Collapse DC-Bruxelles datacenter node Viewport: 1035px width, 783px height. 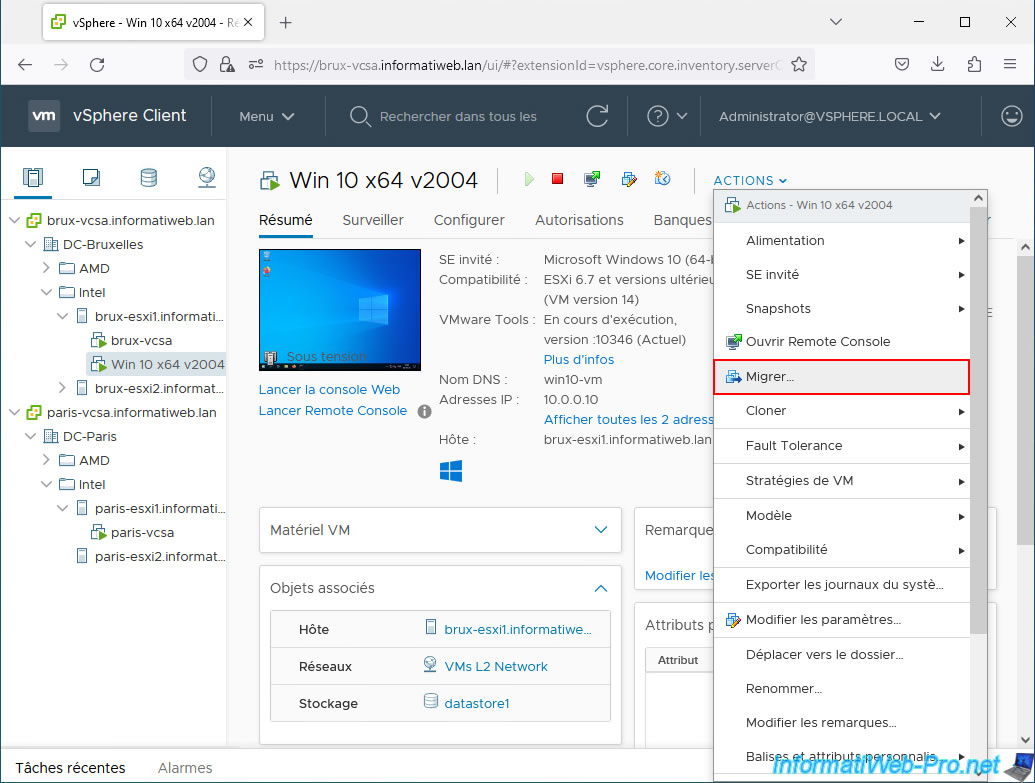30,244
